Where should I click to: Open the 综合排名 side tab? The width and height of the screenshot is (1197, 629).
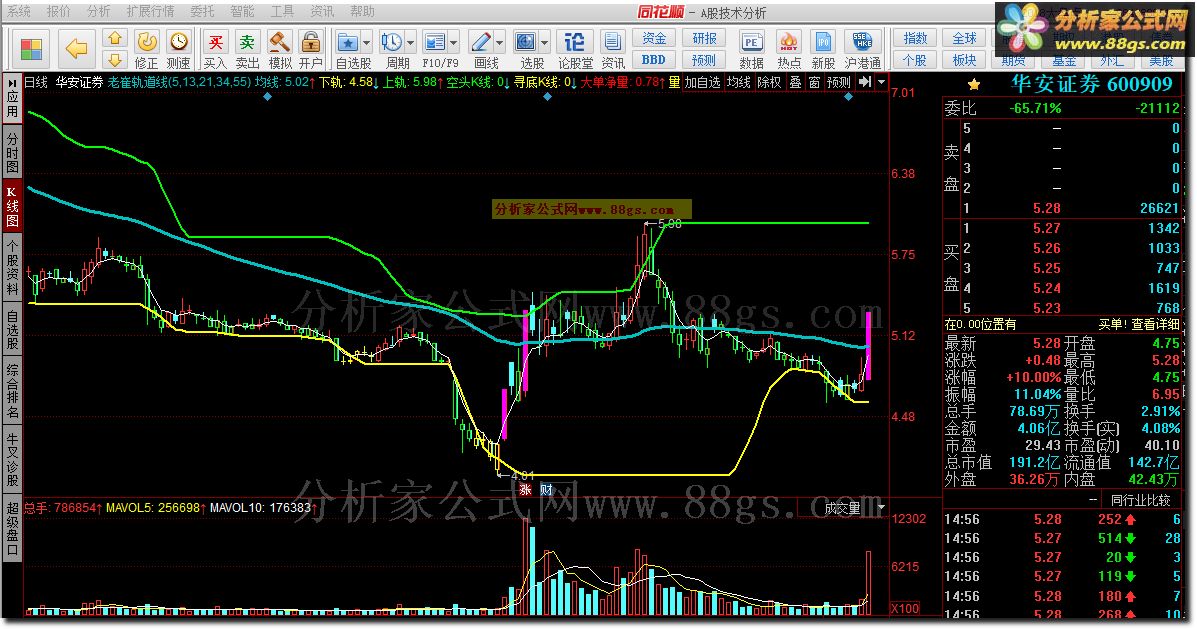[x=12, y=391]
